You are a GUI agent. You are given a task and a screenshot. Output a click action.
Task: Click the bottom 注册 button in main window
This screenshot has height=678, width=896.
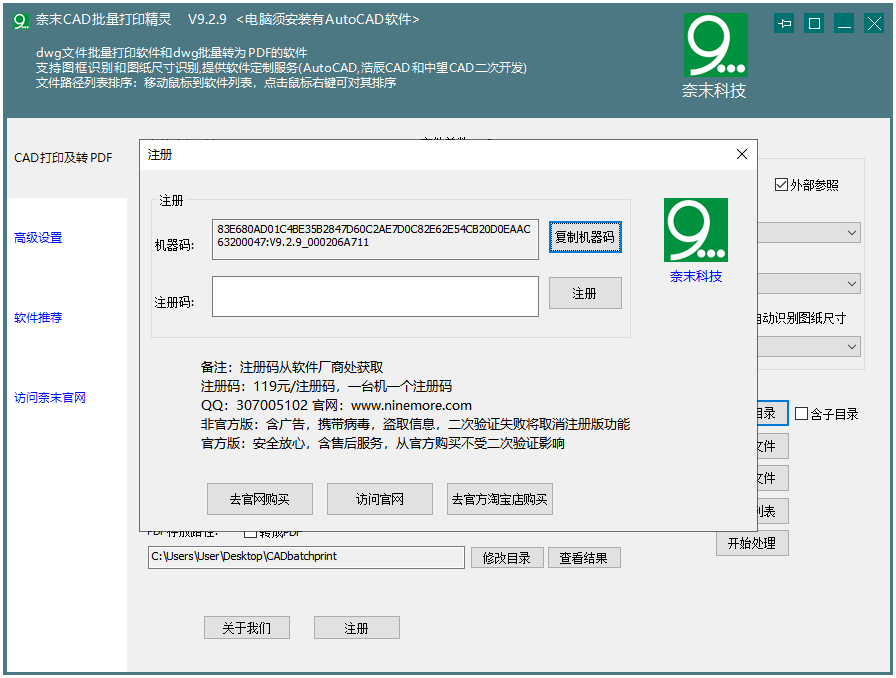tap(357, 628)
